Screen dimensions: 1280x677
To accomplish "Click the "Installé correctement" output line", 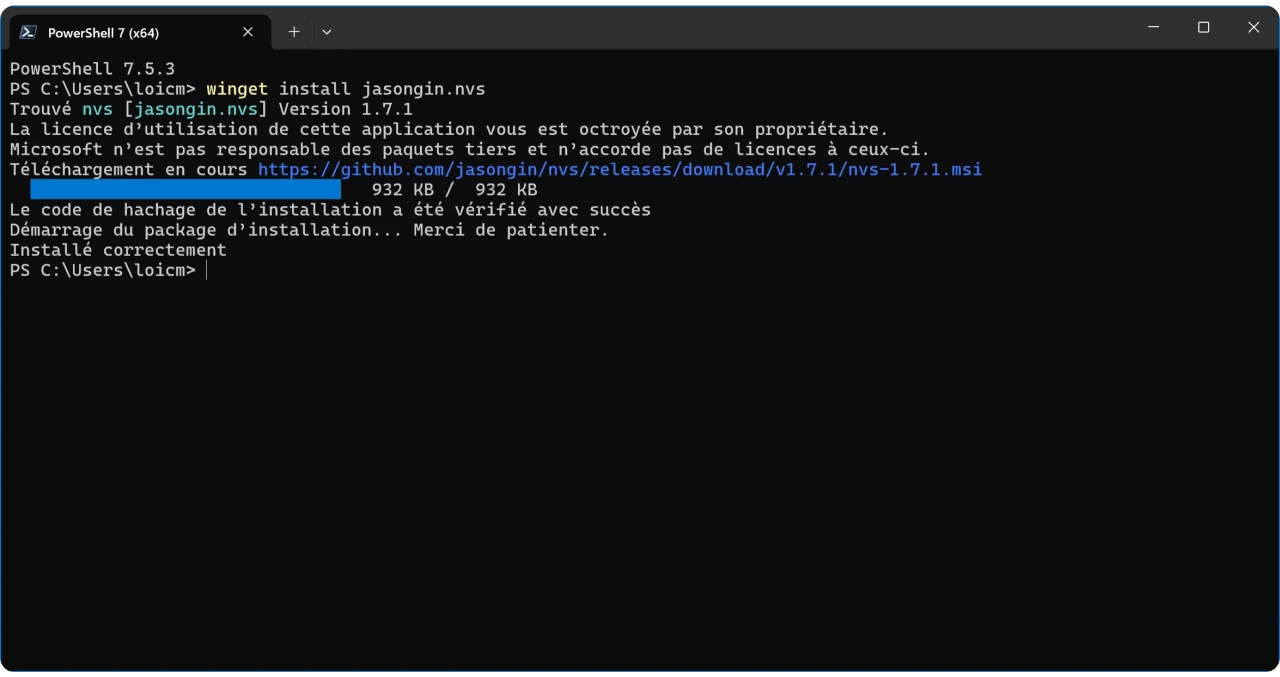I will click(118, 250).
